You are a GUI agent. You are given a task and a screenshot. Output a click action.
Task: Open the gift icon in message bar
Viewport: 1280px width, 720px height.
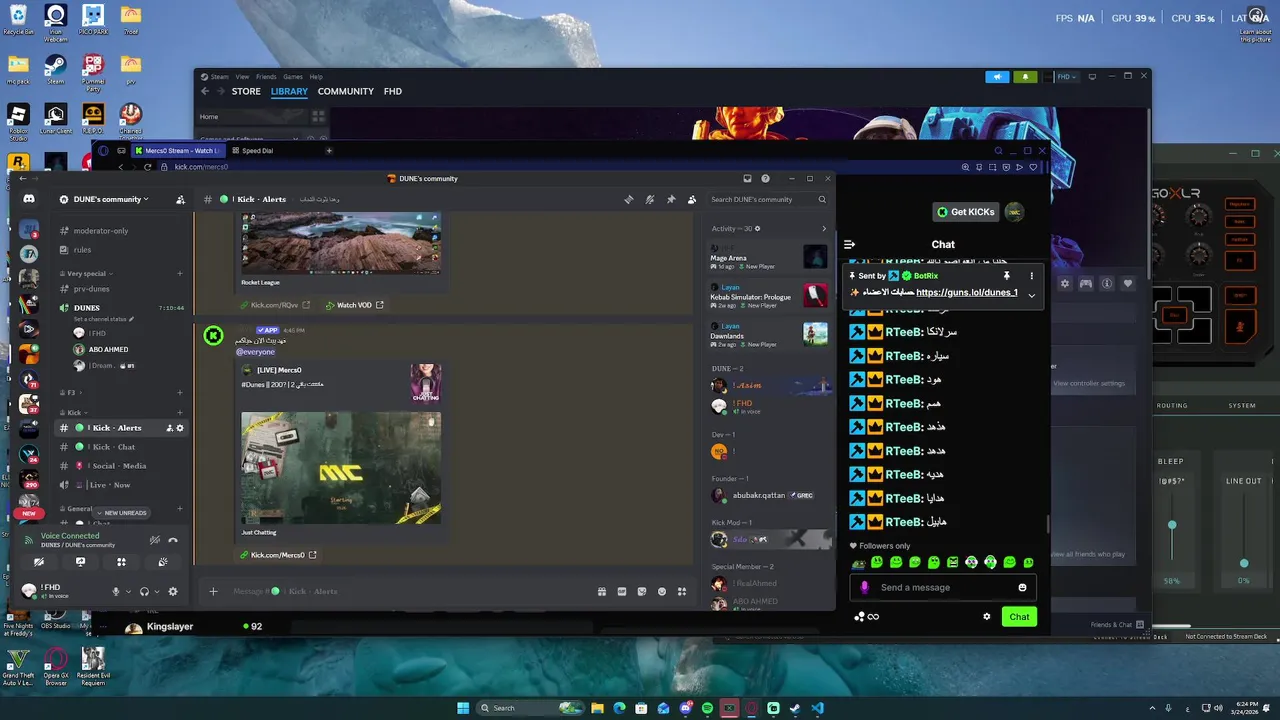(x=602, y=591)
